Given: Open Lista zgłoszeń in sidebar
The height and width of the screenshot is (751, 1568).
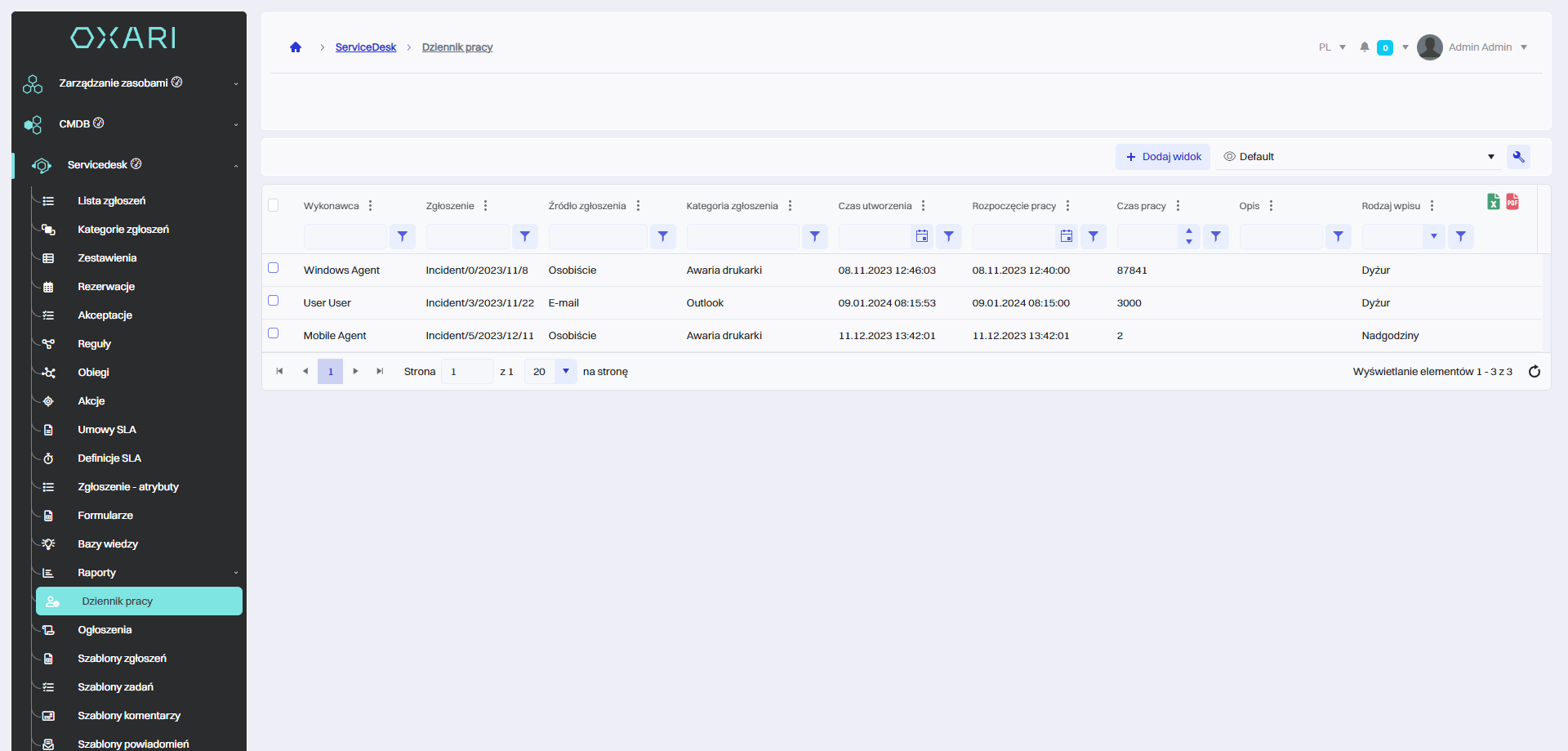Looking at the screenshot, I should click(x=112, y=201).
